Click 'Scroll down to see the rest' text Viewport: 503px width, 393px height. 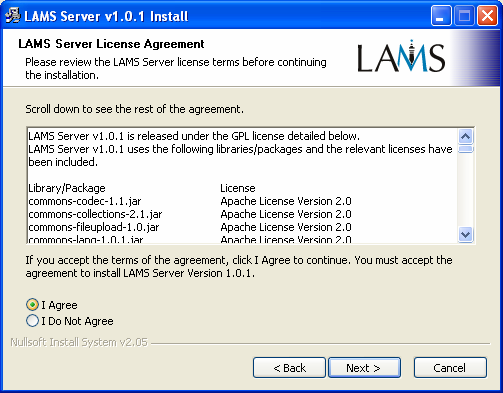[134, 109]
